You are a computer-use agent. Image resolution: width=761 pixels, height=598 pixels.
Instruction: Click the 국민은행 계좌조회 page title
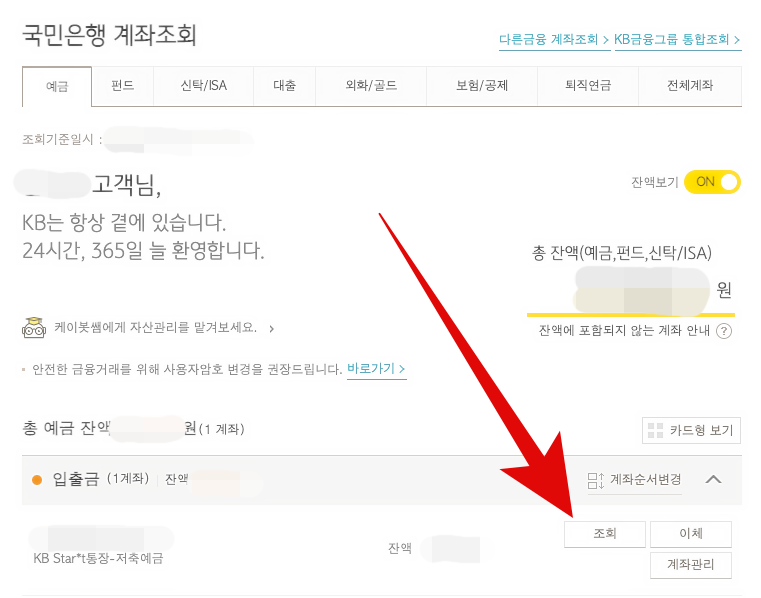(x=109, y=35)
